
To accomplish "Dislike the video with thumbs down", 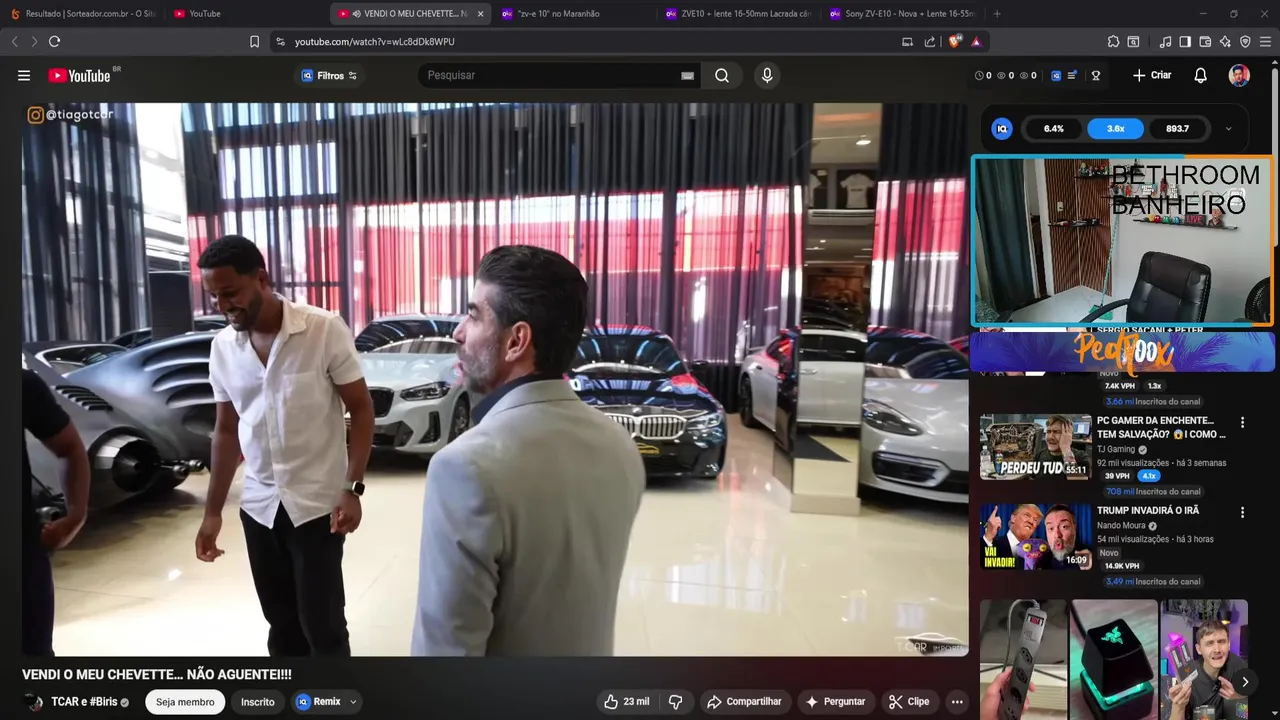I will [676, 701].
